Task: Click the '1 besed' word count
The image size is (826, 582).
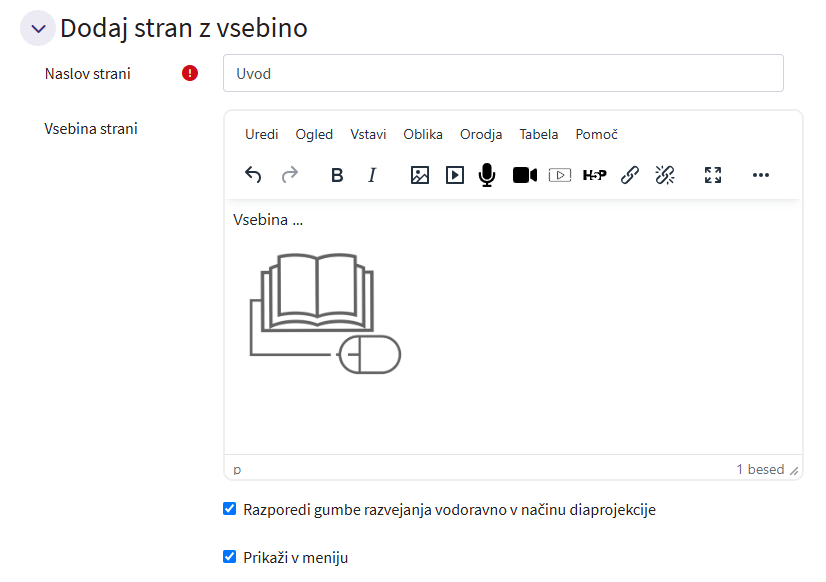Action: (x=760, y=469)
